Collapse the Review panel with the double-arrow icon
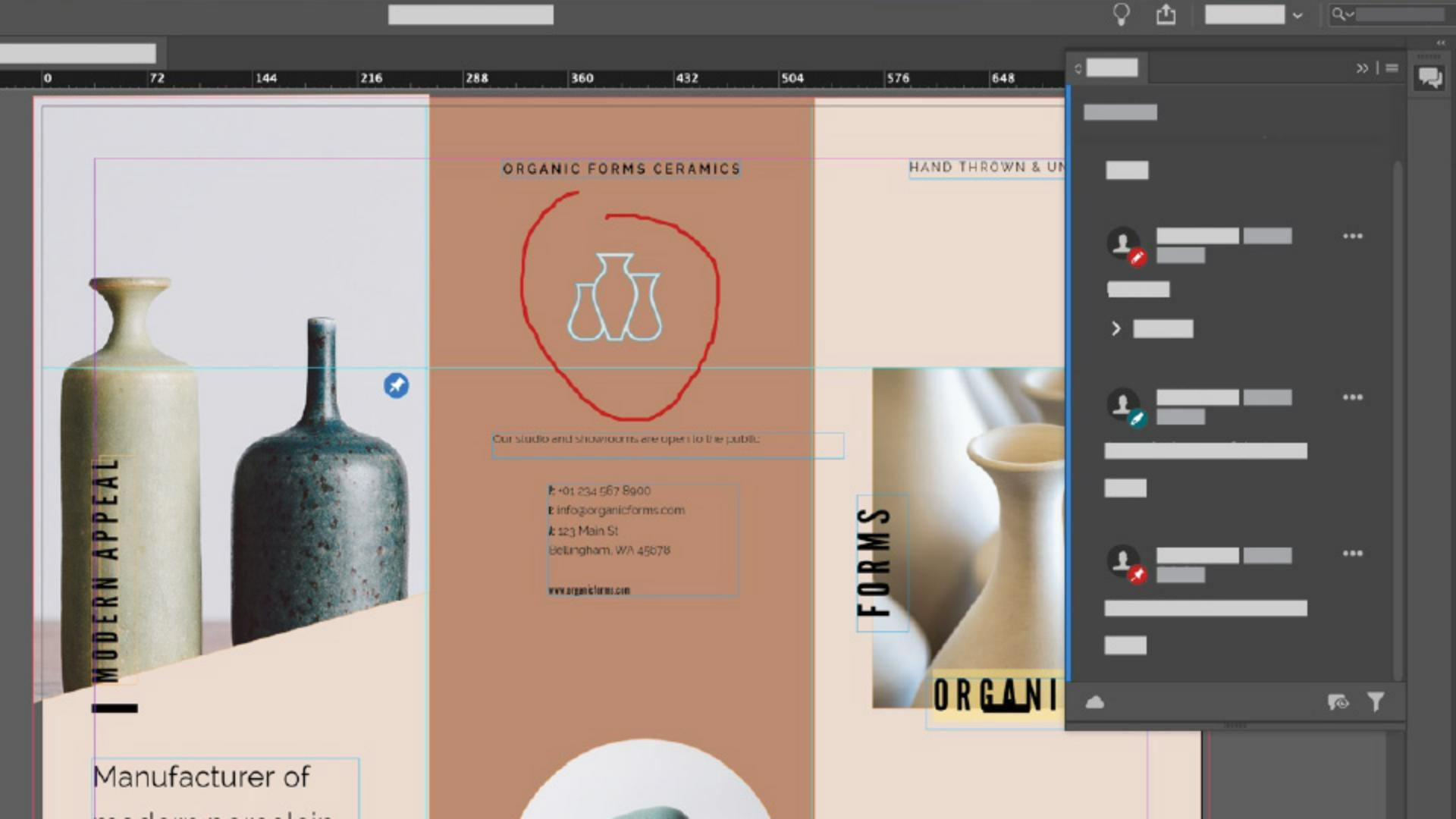1456x819 pixels. (1361, 67)
